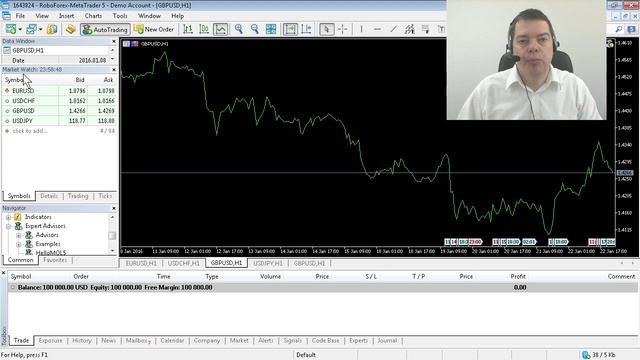Click the 23:00 event marker on chart timeline

[x=475, y=242]
